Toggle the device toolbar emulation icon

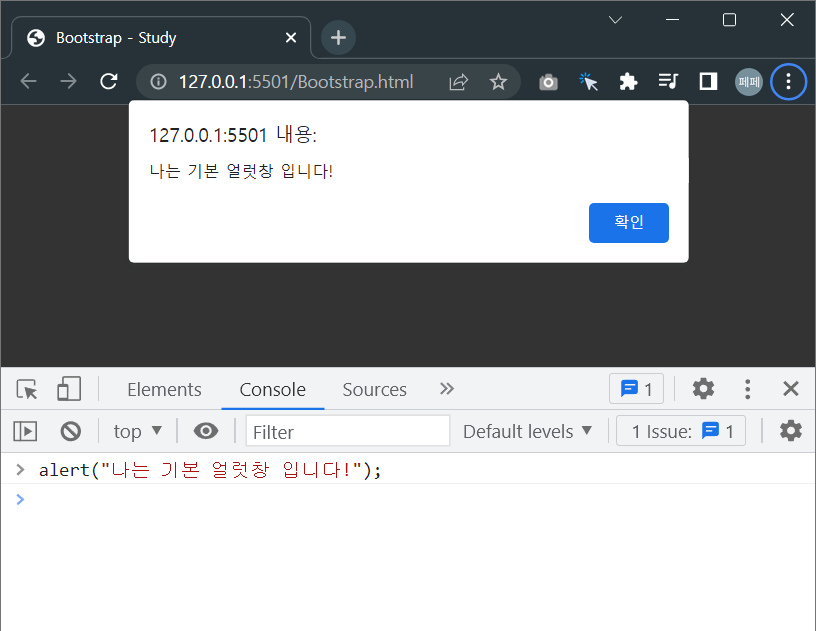[x=67, y=389]
